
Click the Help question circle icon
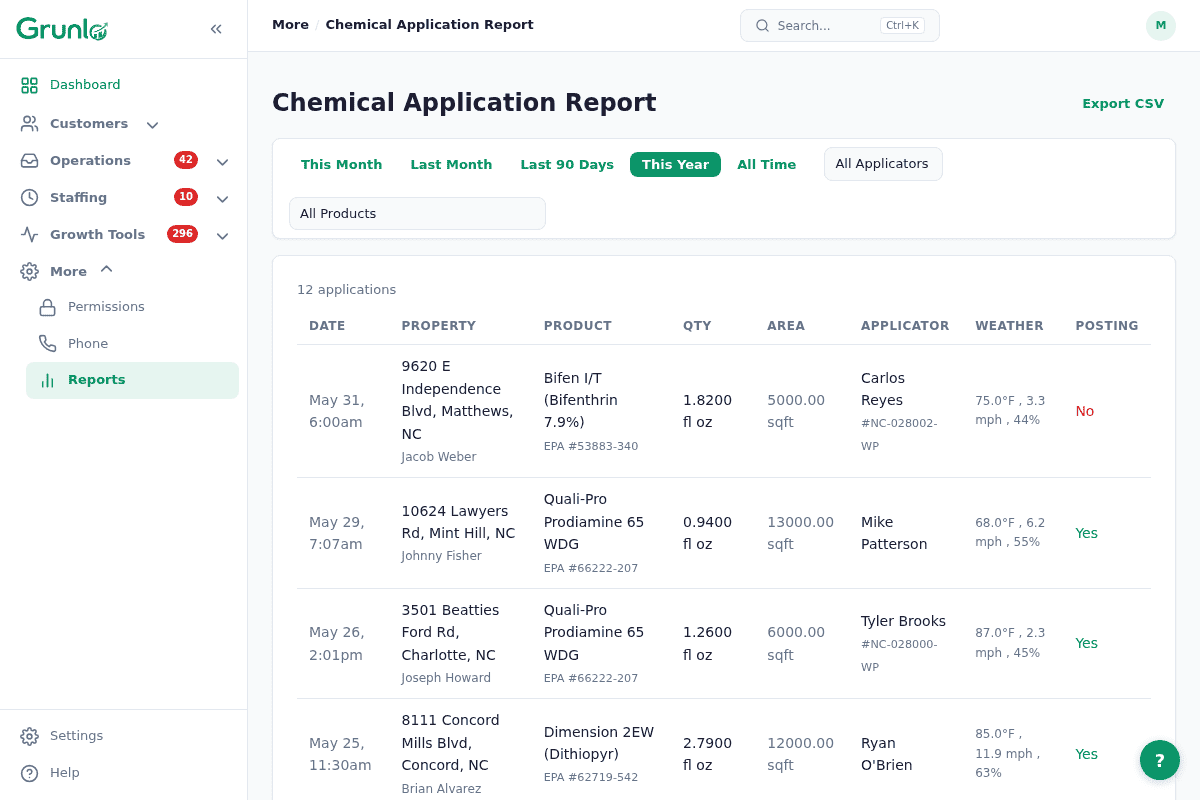tap(30, 773)
